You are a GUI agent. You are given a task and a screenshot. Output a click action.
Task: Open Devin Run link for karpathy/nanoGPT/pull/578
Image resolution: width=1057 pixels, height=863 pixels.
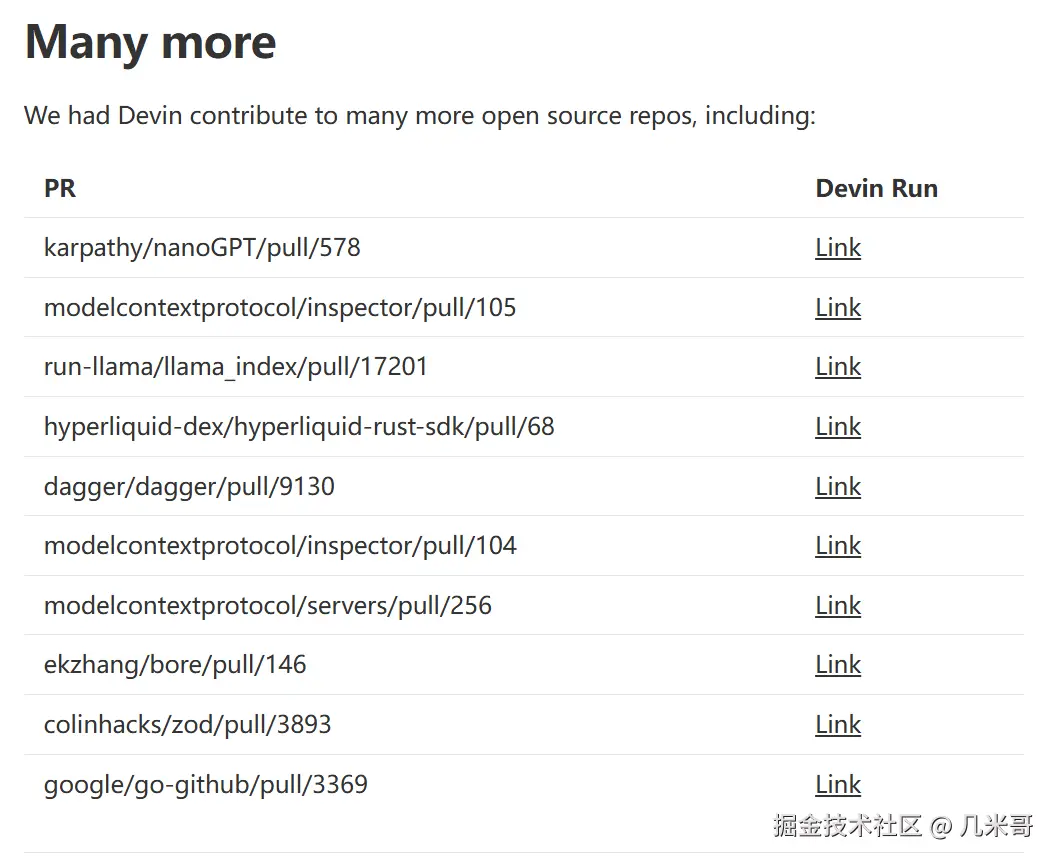point(838,247)
